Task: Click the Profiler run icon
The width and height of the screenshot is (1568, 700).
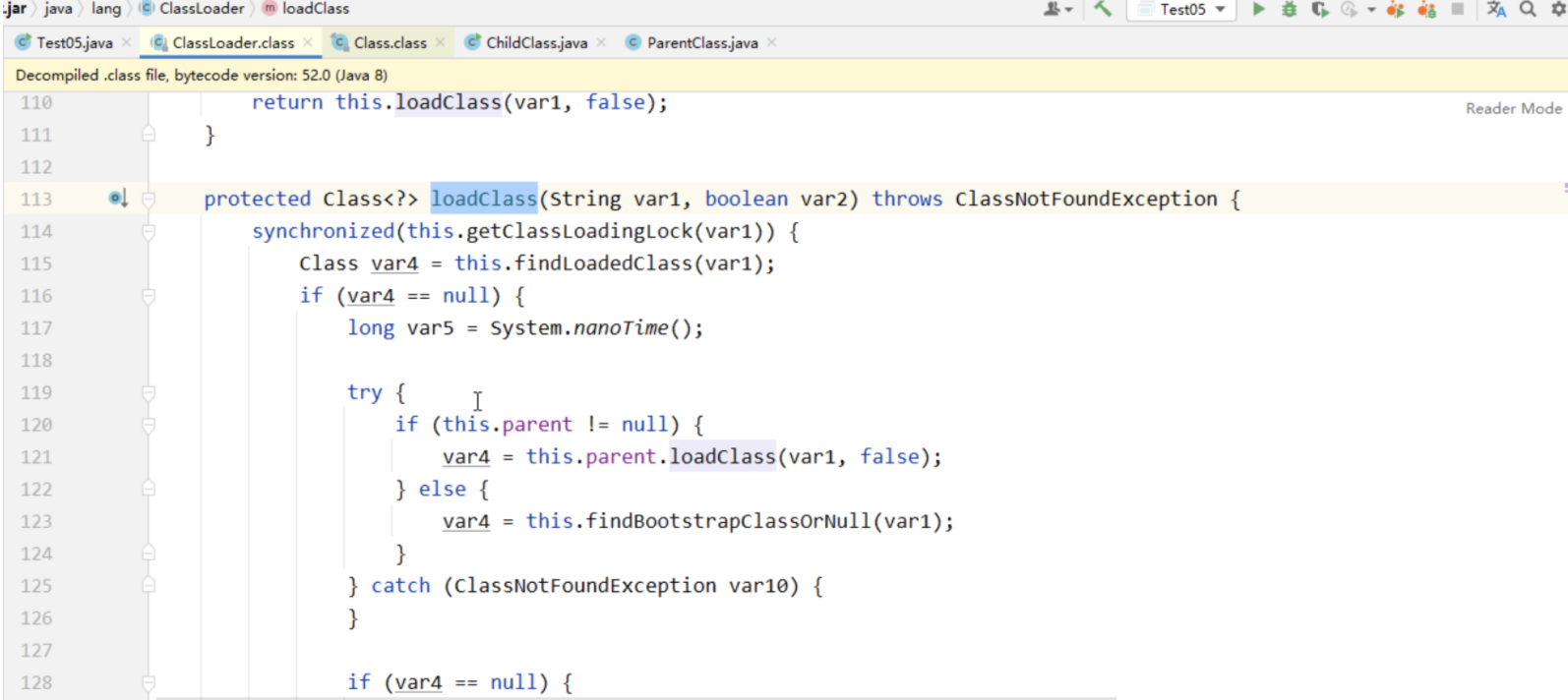Action: [x=1350, y=9]
